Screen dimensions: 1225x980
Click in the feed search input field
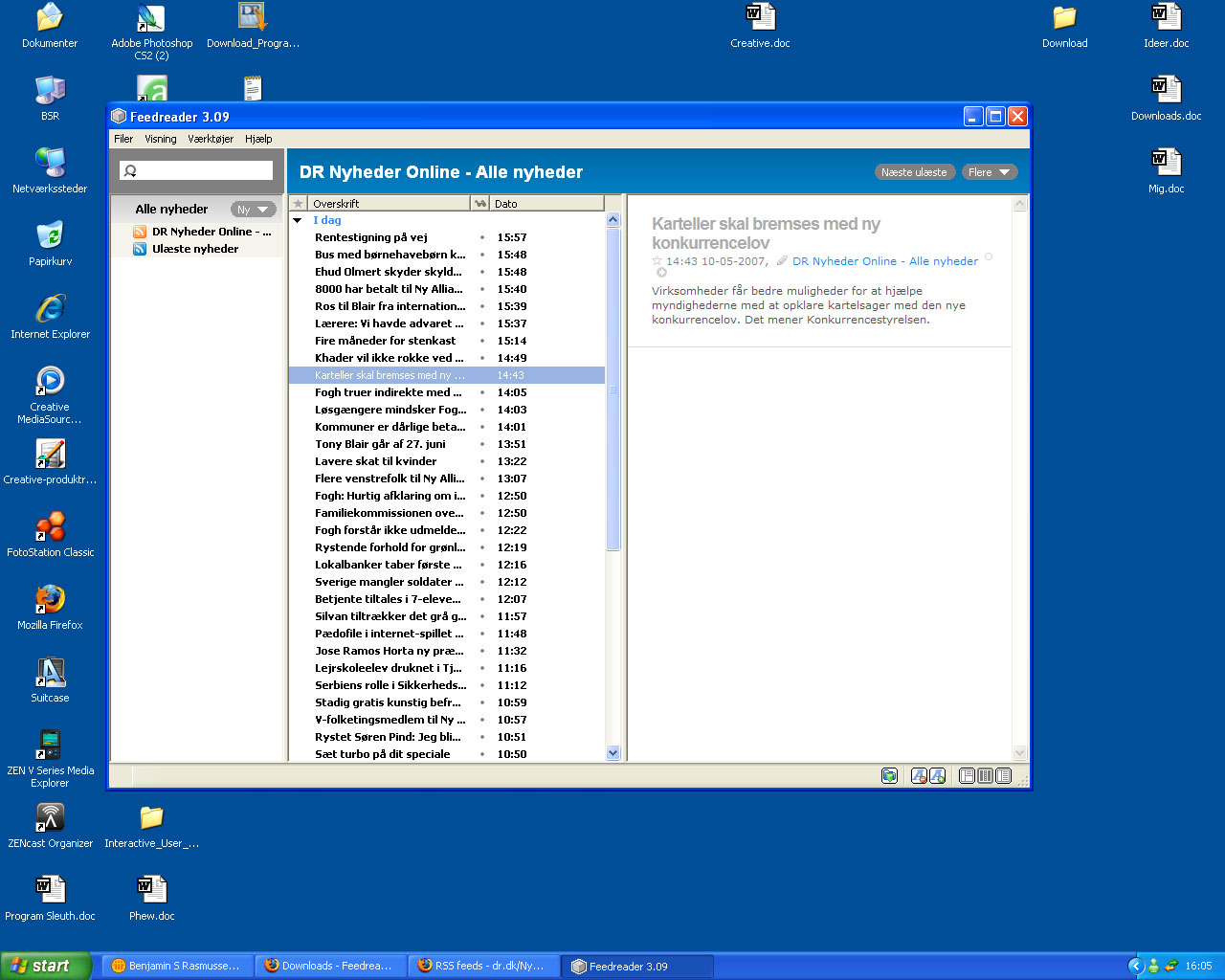point(196,170)
